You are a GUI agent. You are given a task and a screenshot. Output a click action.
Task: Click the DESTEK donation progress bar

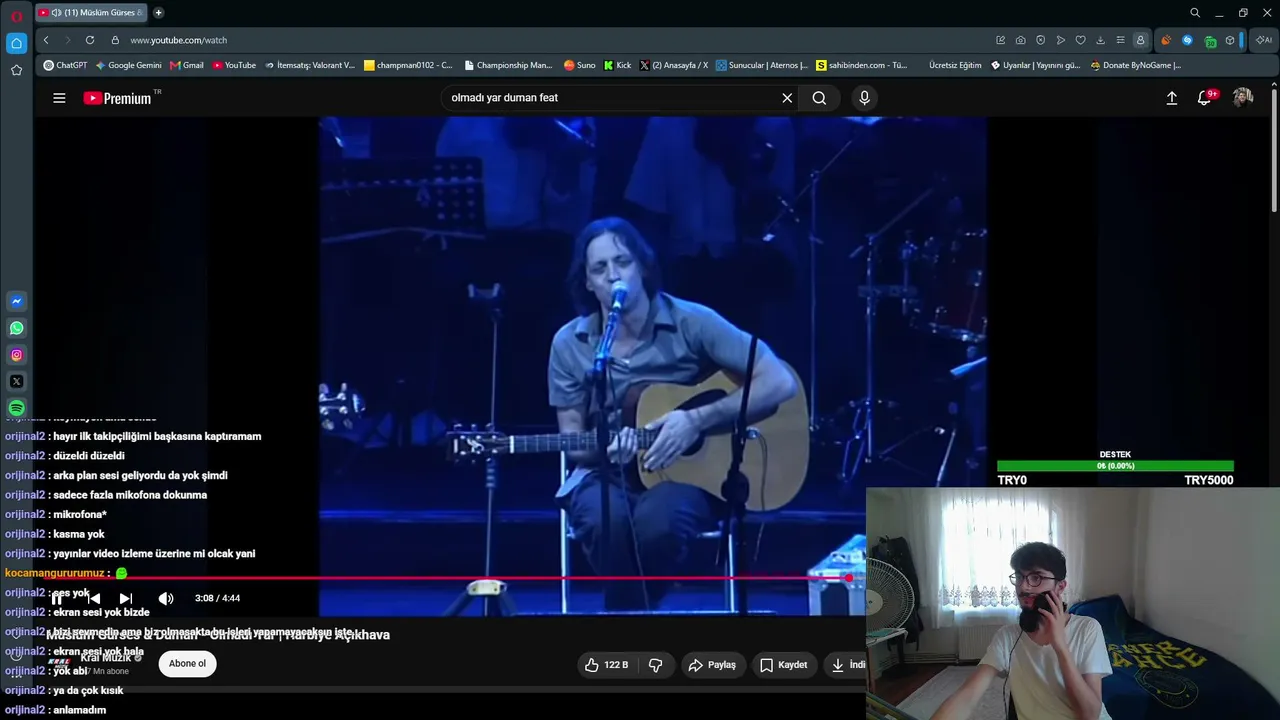click(x=1115, y=466)
